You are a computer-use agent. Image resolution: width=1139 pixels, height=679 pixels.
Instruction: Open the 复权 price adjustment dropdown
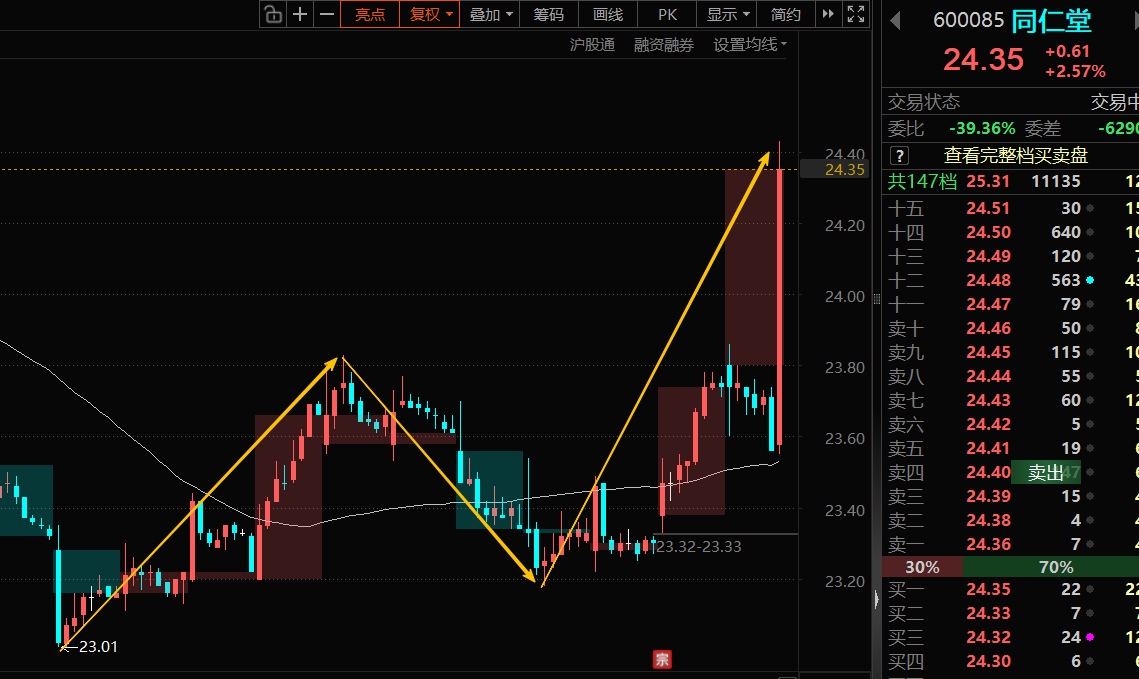point(430,15)
